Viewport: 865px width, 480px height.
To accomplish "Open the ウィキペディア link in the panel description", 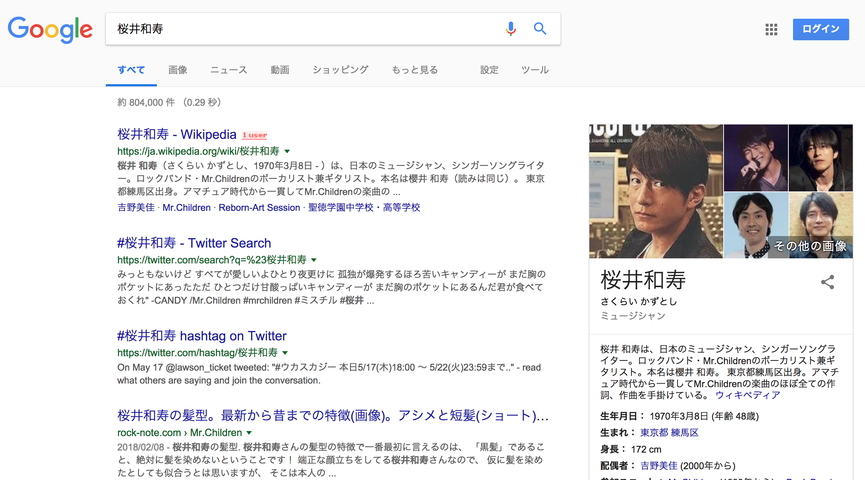I will (747, 395).
